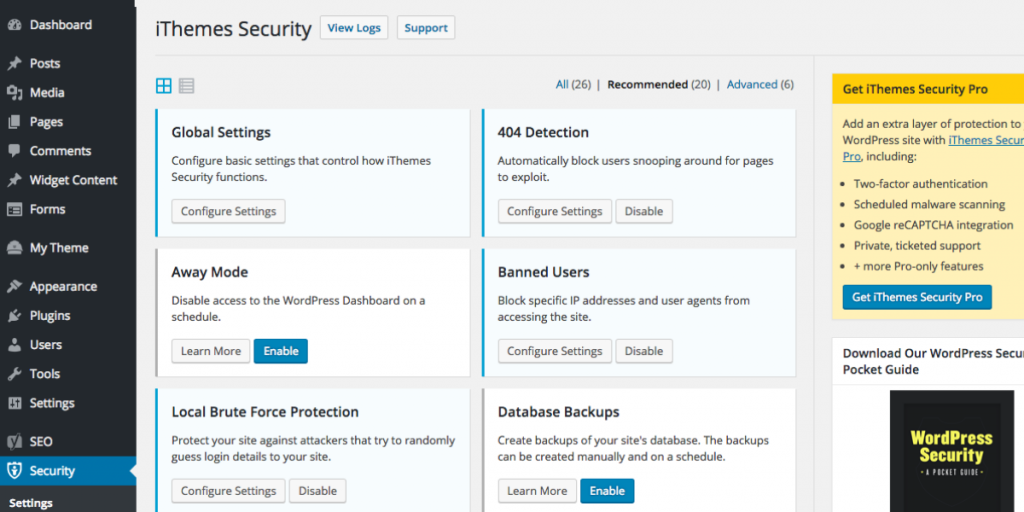This screenshot has height=512, width=1024.
Task: Click the Settings sliders icon in sidebar
Action: click(14, 403)
